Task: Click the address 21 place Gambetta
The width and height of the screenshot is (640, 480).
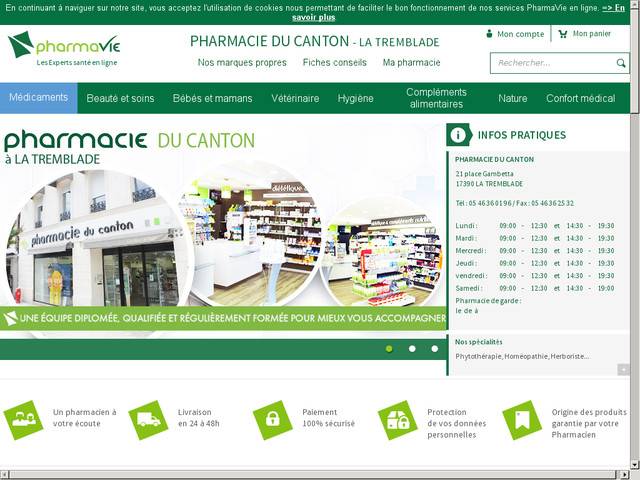Action: point(484,174)
